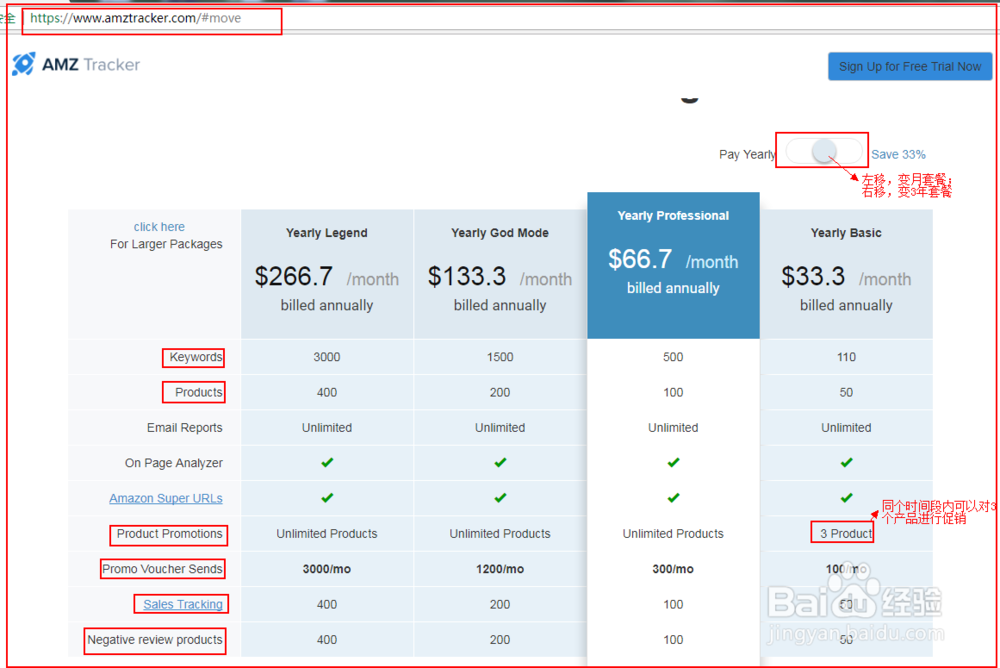This screenshot has height=668, width=1000.
Task: Click the $266.7 per month price
Action: pos(327,277)
